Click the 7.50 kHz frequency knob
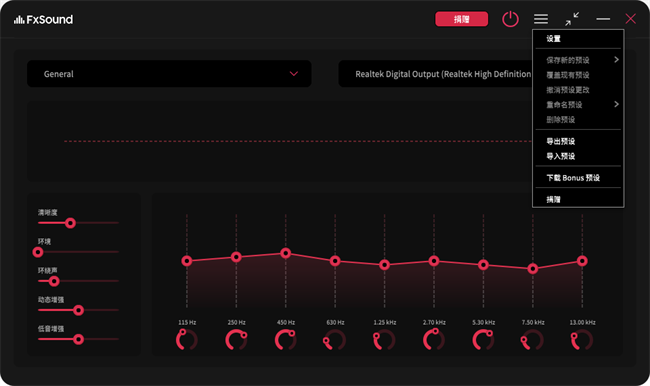The height and width of the screenshot is (386, 650). click(533, 340)
